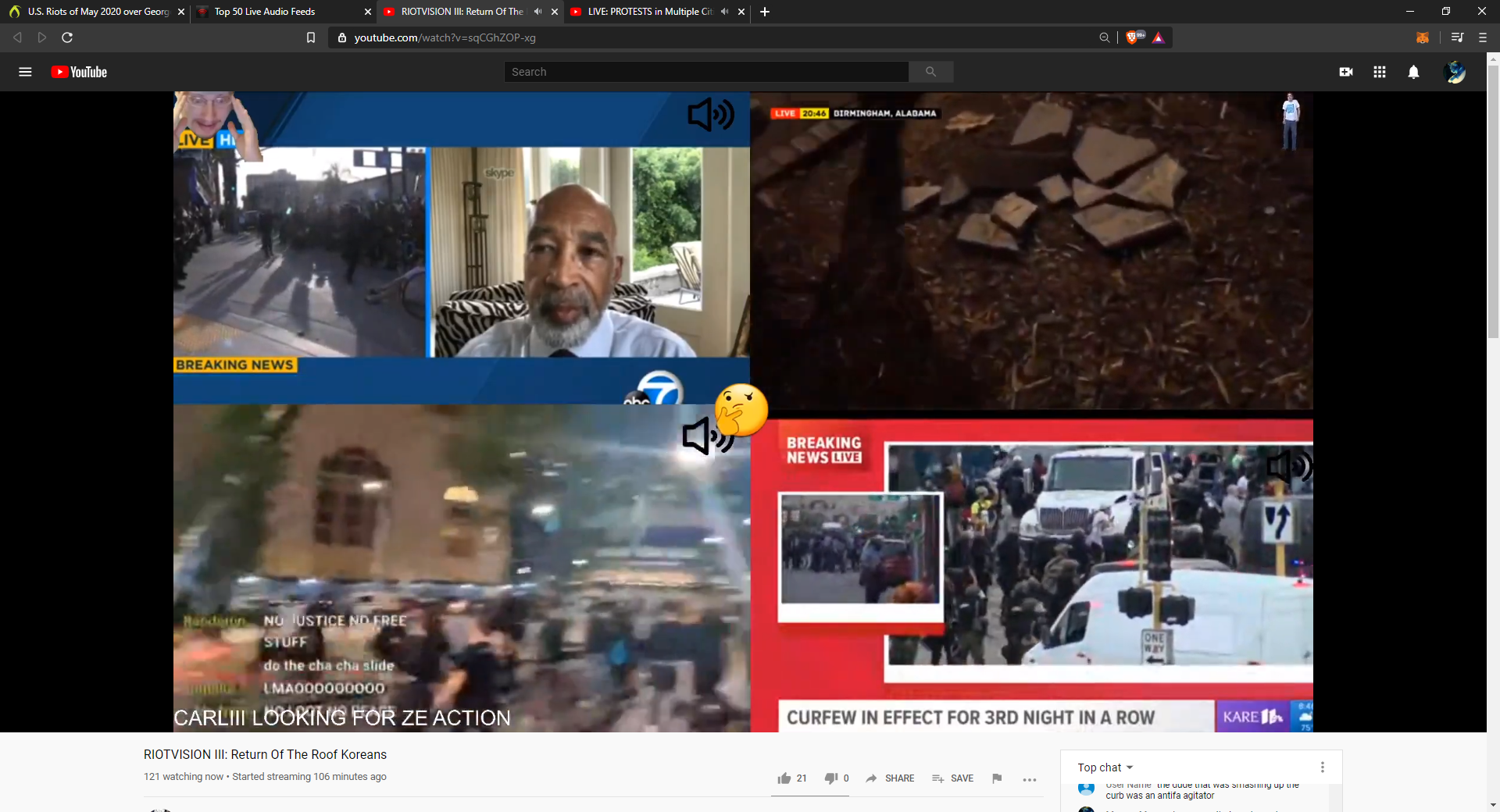The height and width of the screenshot is (812, 1500).
Task: Close the LIVE: PROTESTS tab
Action: (x=741, y=12)
